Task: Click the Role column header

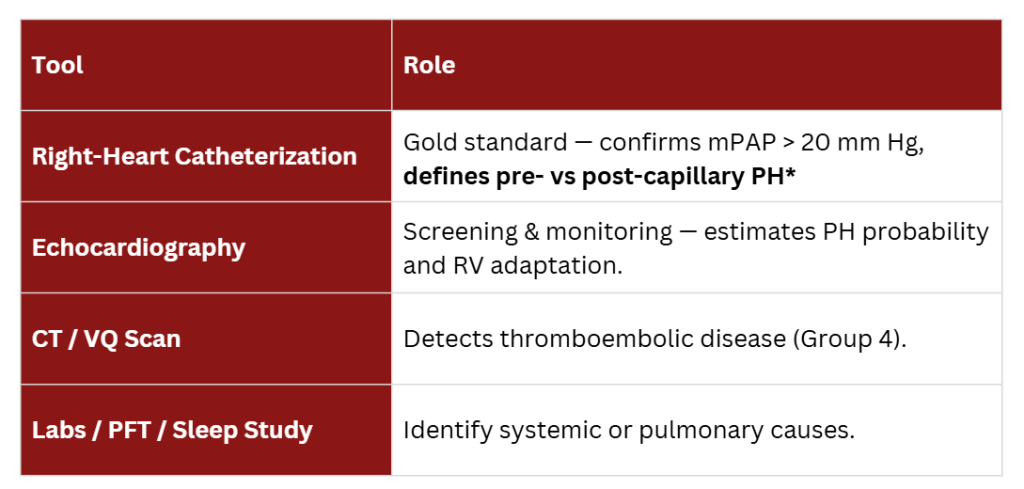Action: coord(429,66)
